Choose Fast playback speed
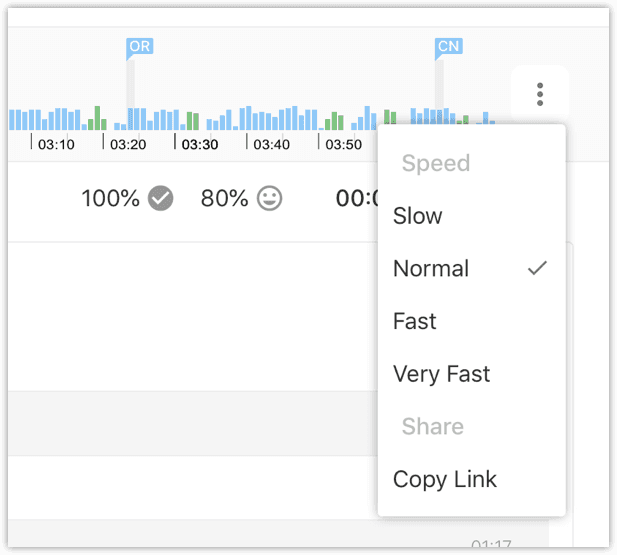The height and width of the screenshot is (555, 617). [415, 321]
